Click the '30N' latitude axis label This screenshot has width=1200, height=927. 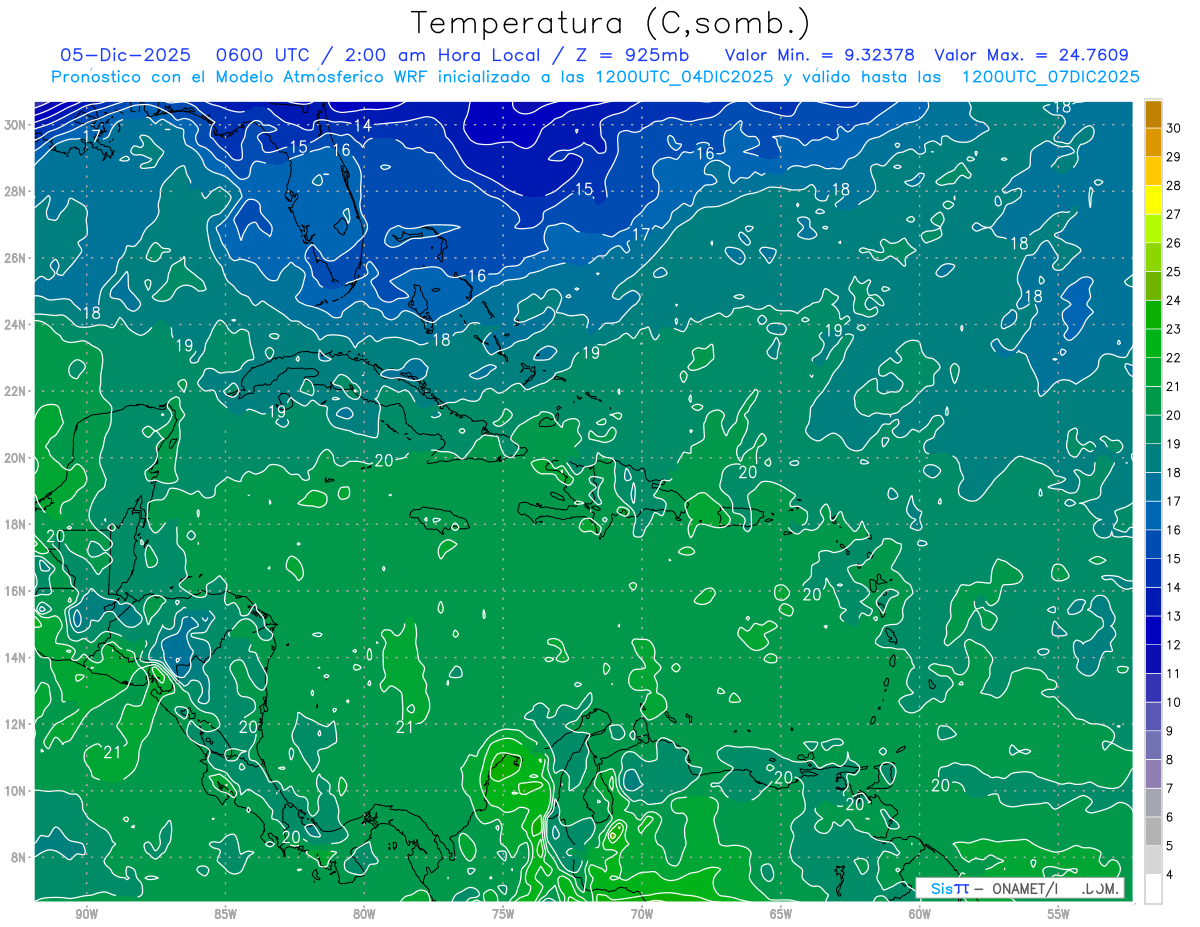(x=17, y=124)
